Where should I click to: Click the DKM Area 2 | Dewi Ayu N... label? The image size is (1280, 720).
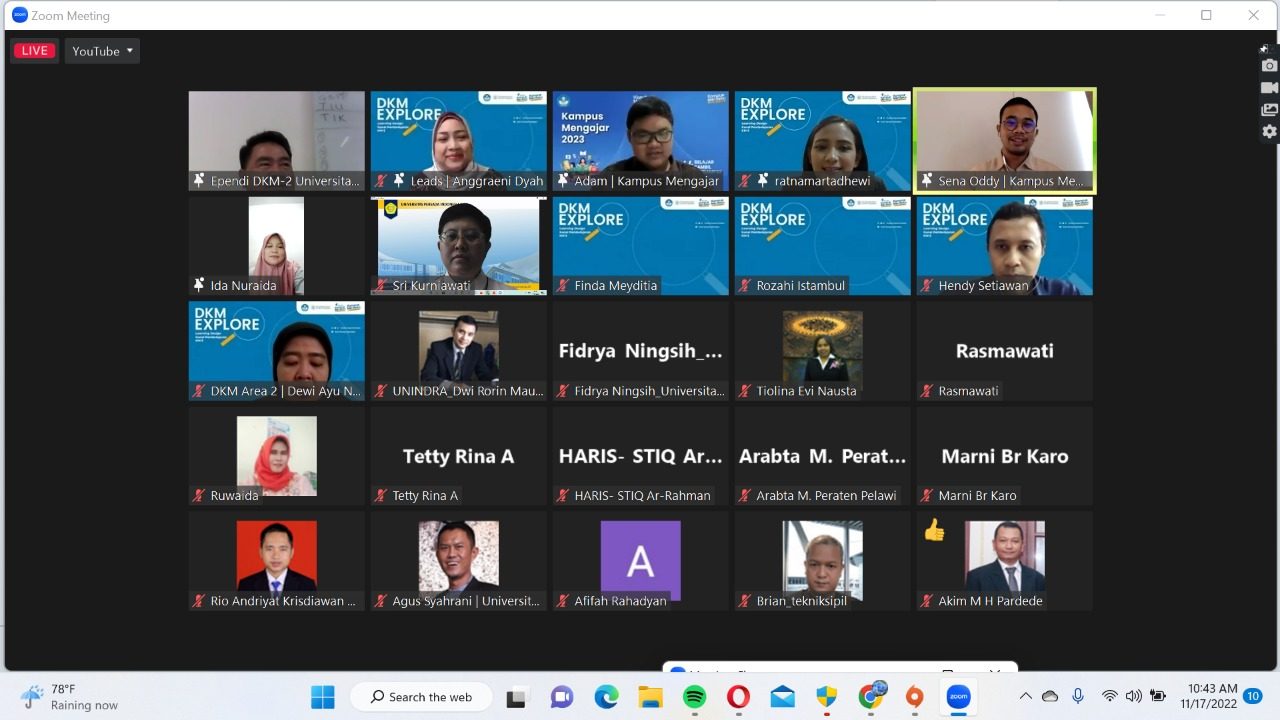click(286, 391)
